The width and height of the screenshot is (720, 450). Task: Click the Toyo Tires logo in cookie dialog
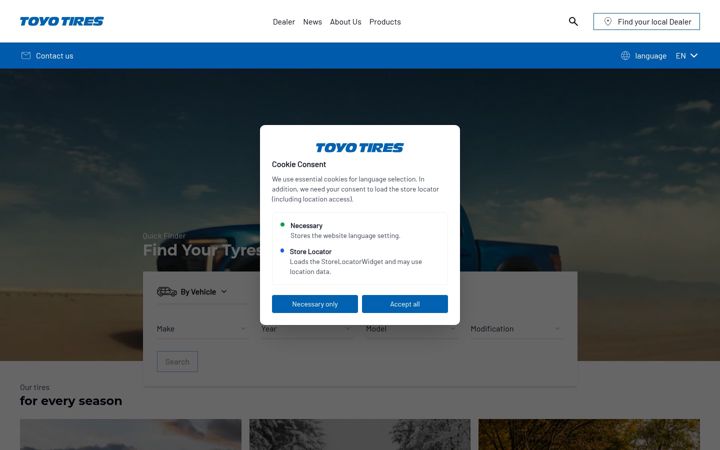[x=360, y=147]
